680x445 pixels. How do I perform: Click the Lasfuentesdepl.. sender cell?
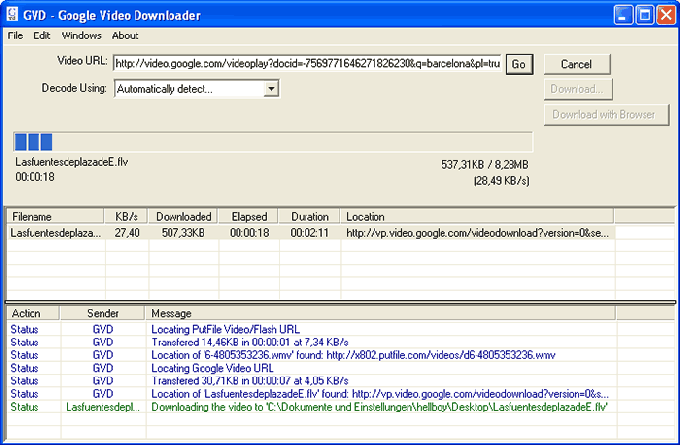click(x=103, y=407)
